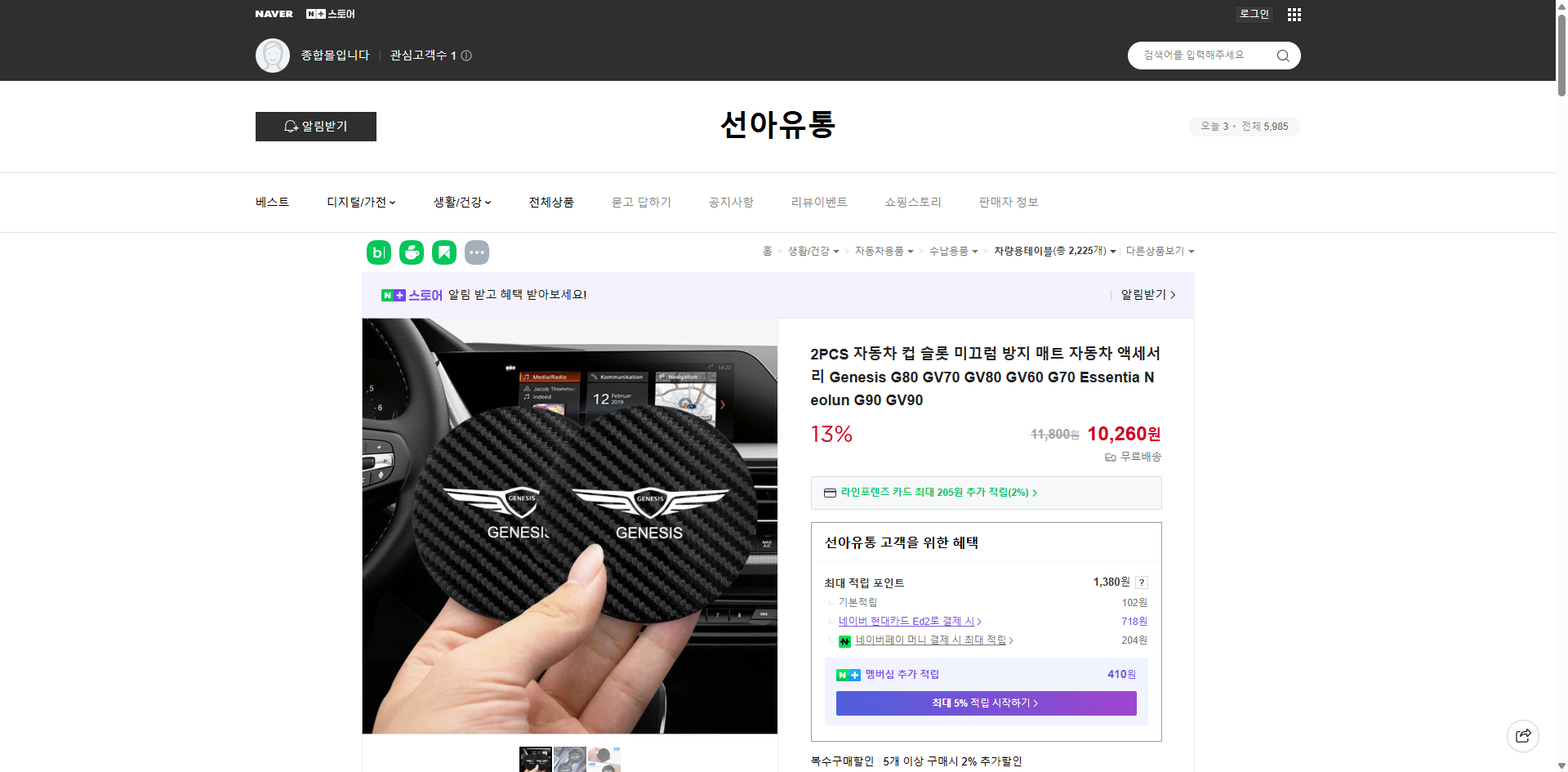Open the 다른상품보기 dropdown
Screen dimensions: 1568x772
[x=1160, y=251]
